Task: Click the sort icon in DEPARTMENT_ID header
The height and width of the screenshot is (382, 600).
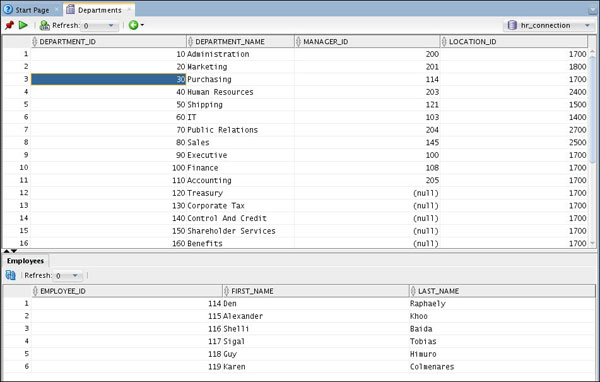Action: tap(35, 41)
